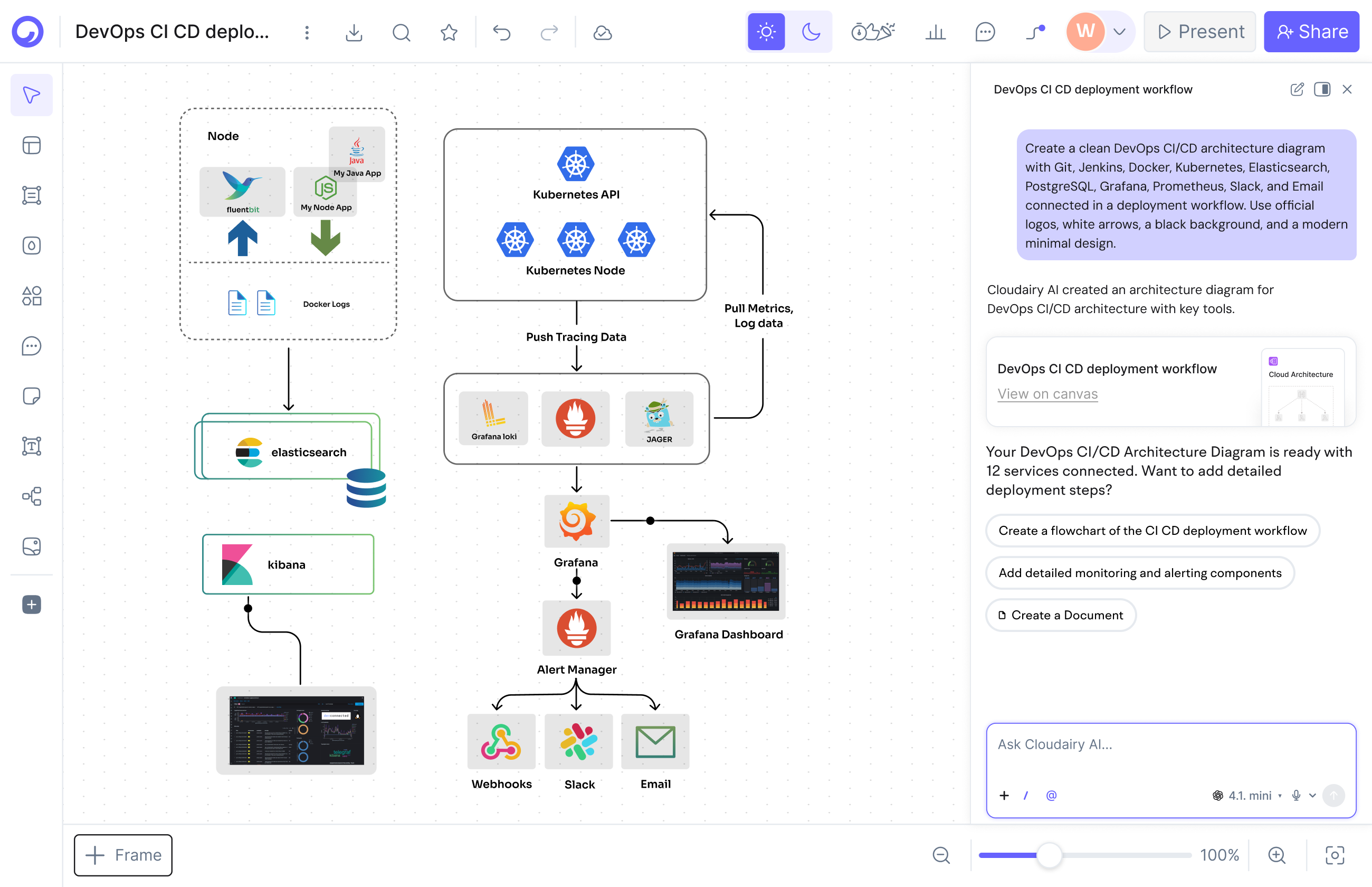Expand the microphone options chevron

point(1313,796)
